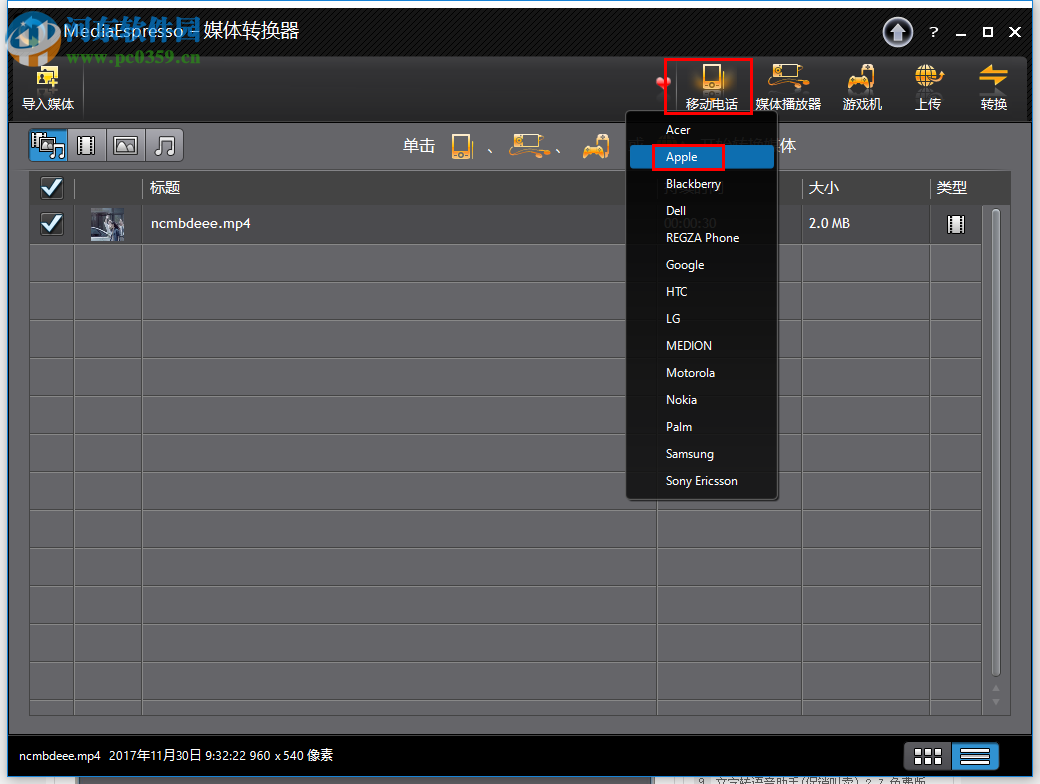
Task: Sort by the 标题 column header
Action: pyautogui.click(x=164, y=188)
